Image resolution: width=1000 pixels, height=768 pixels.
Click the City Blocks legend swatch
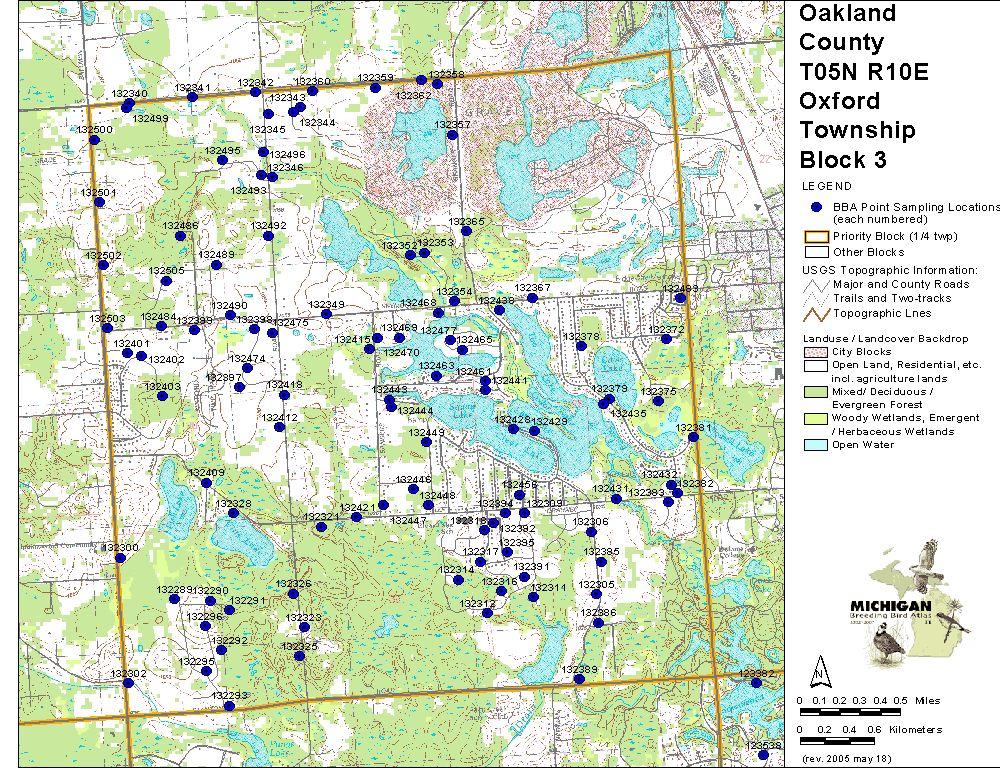click(x=816, y=352)
